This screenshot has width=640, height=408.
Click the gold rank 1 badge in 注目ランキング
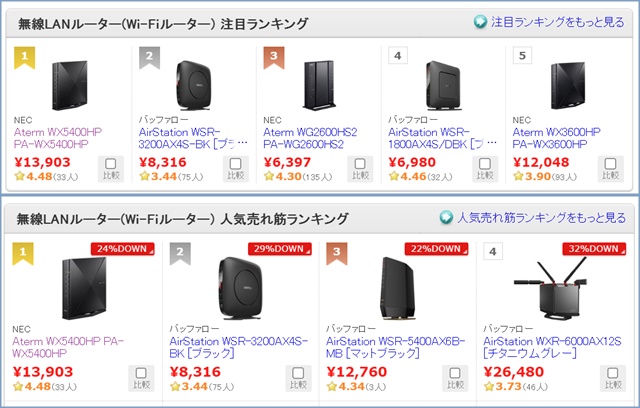click(x=27, y=57)
